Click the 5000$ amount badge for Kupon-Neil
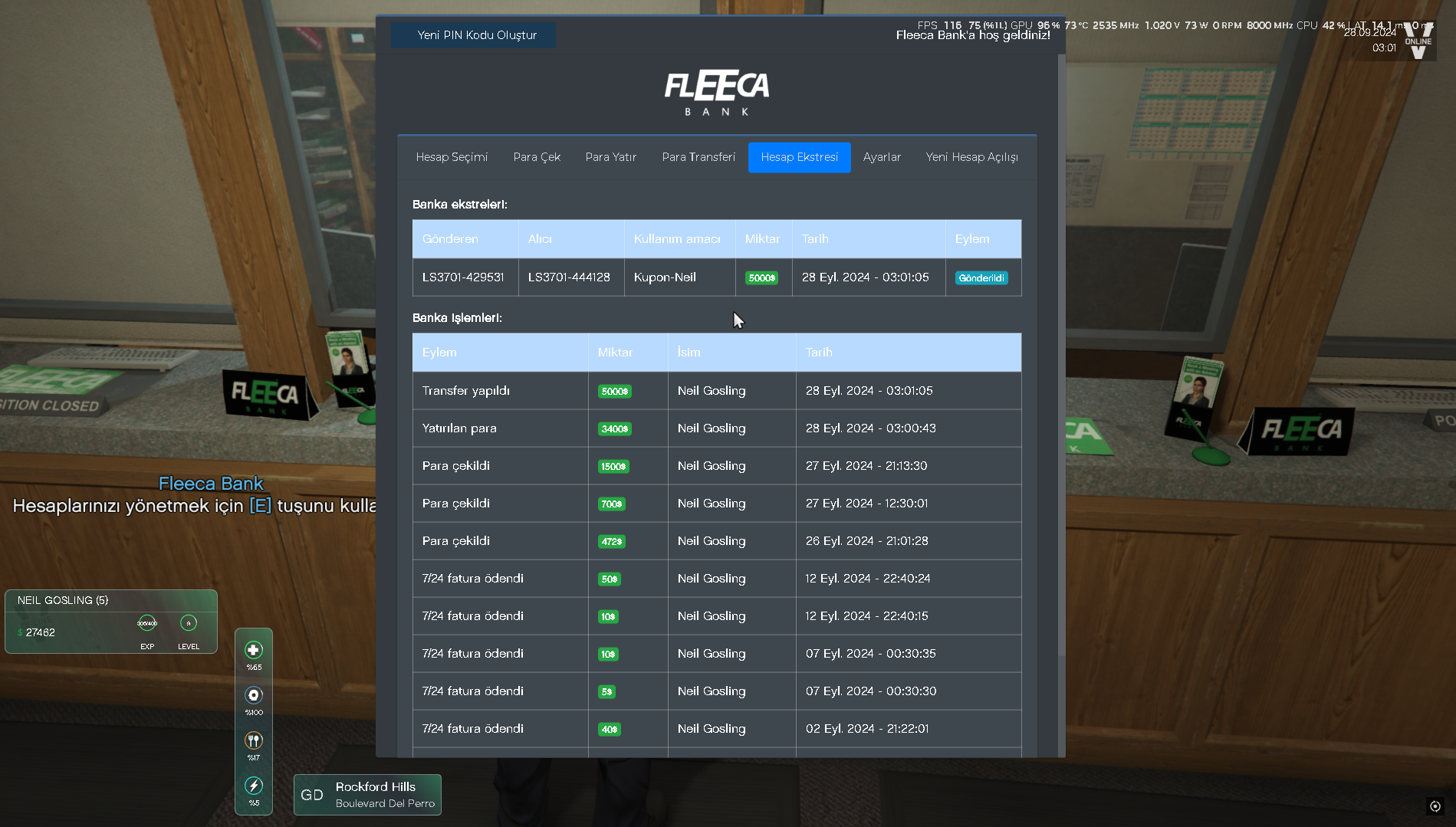 pyautogui.click(x=762, y=278)
